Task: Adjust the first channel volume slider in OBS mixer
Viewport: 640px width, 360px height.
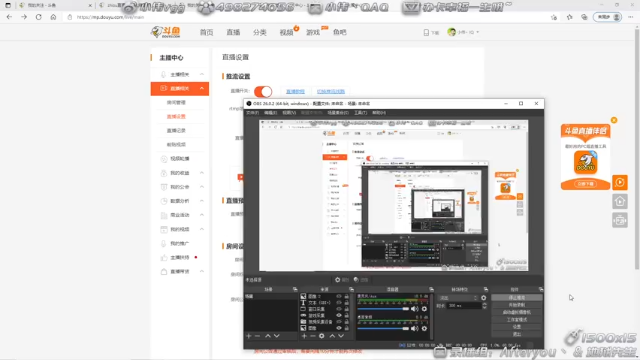Action: point(383,309)
